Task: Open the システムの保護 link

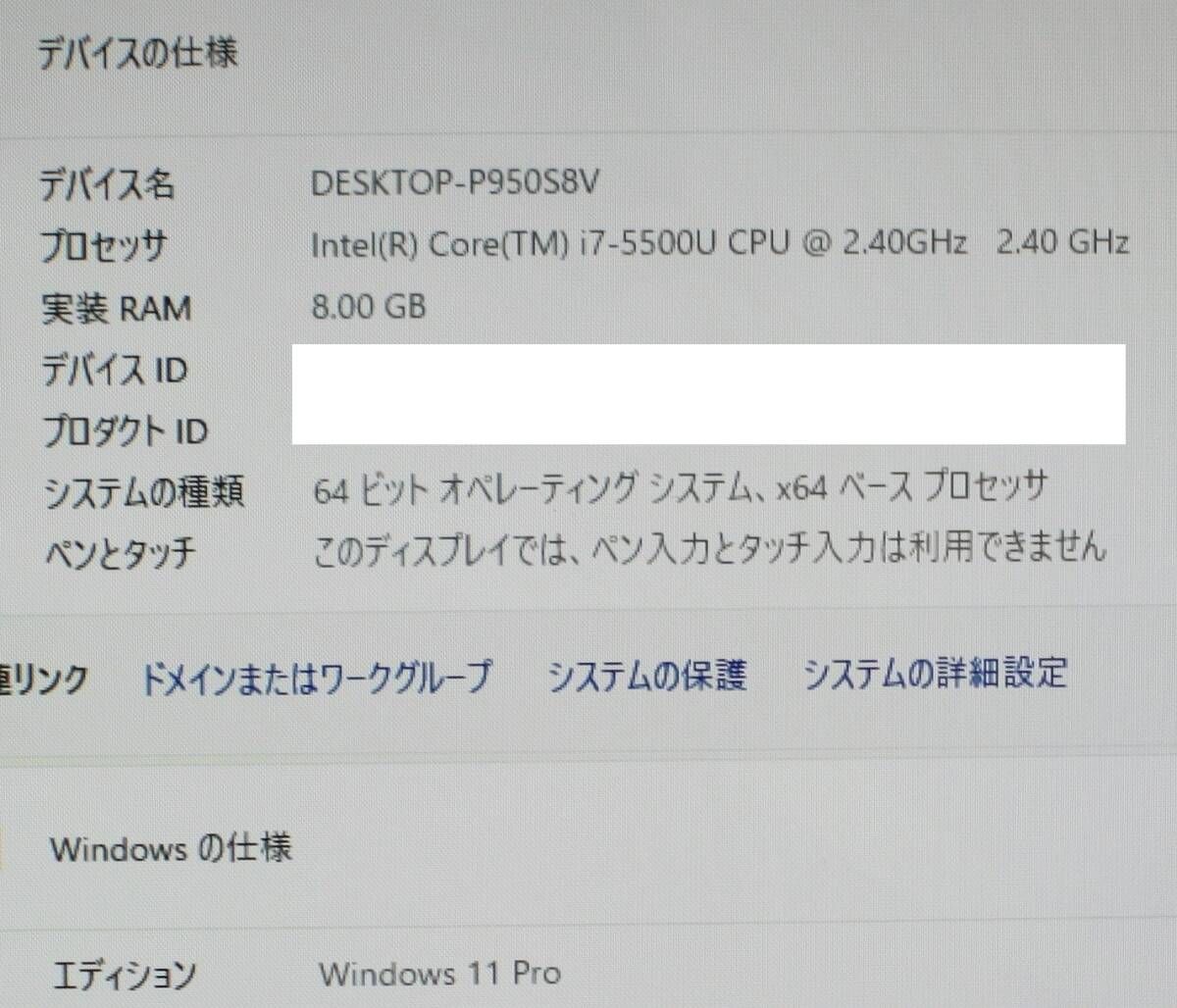Action: click(646, 675)
